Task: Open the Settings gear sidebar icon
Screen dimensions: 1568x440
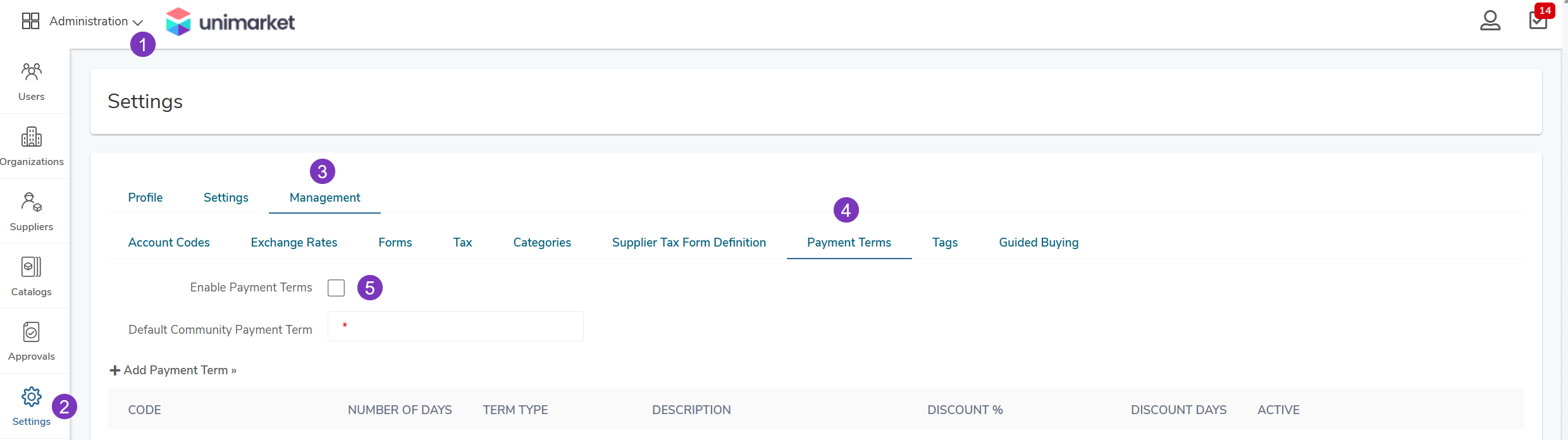Action: [x=32, y=397]
